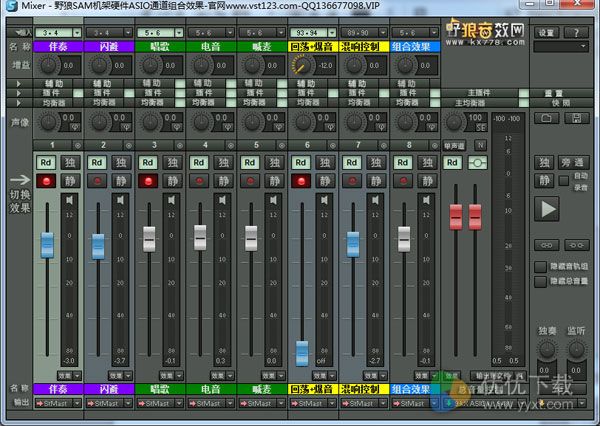Mute the 电音 channel
Image resolution: width=600 pixels, height=426 pixels.
pyautogui.click(x=223, y=181)
